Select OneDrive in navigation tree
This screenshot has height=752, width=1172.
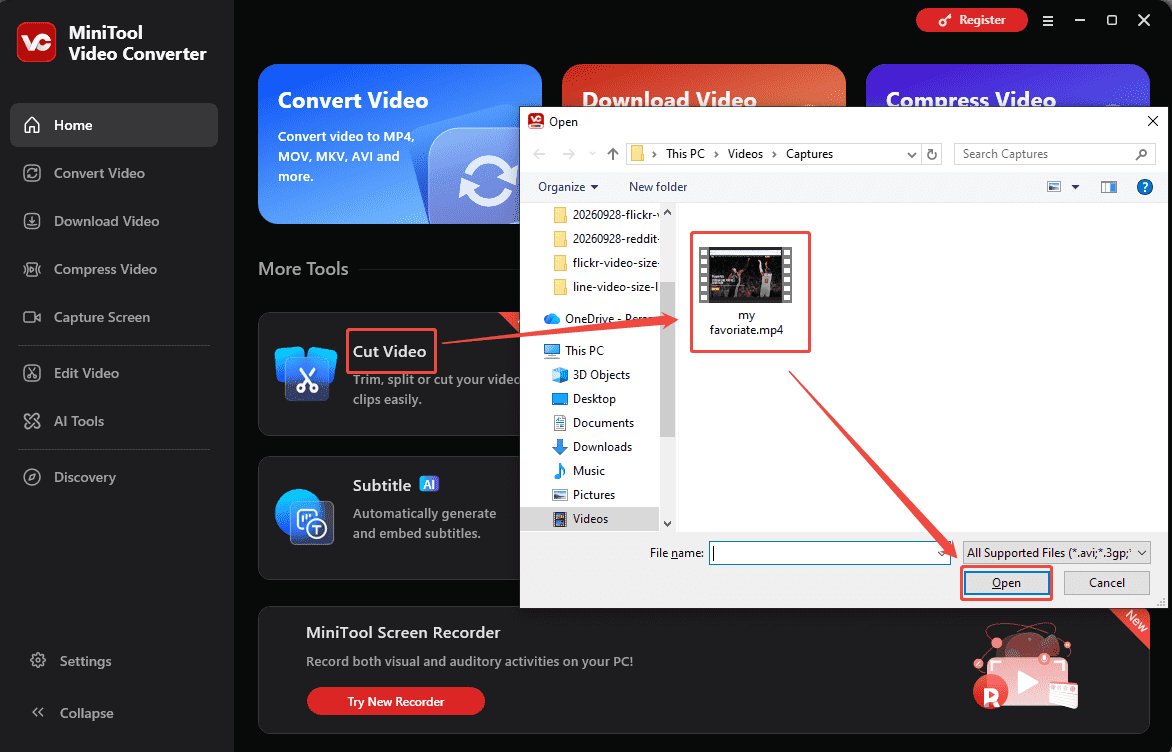pos(600,318)
